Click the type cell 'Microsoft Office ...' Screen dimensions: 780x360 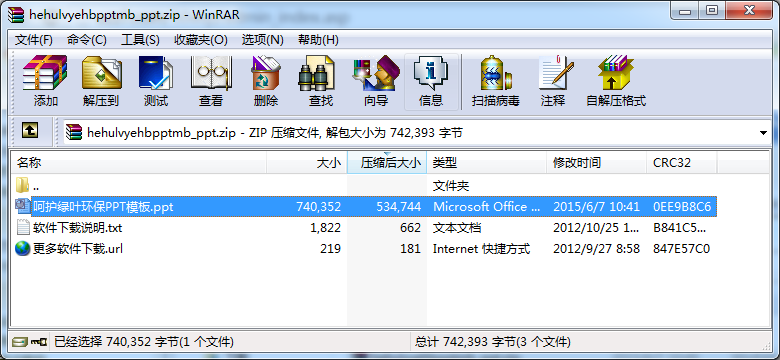coord(487,206)
